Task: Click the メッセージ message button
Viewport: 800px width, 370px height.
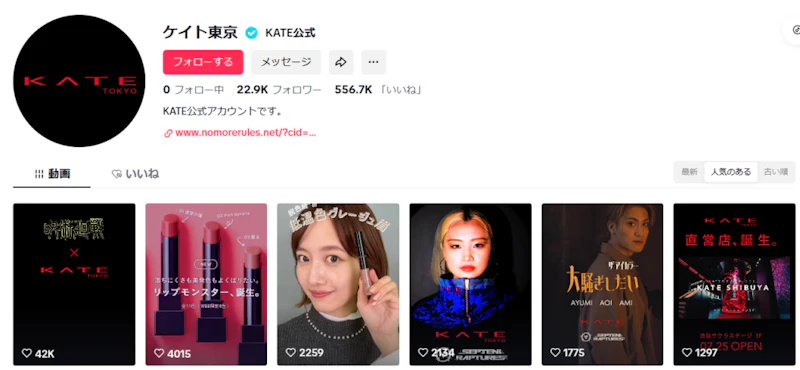Action: (x=286, y=62)
